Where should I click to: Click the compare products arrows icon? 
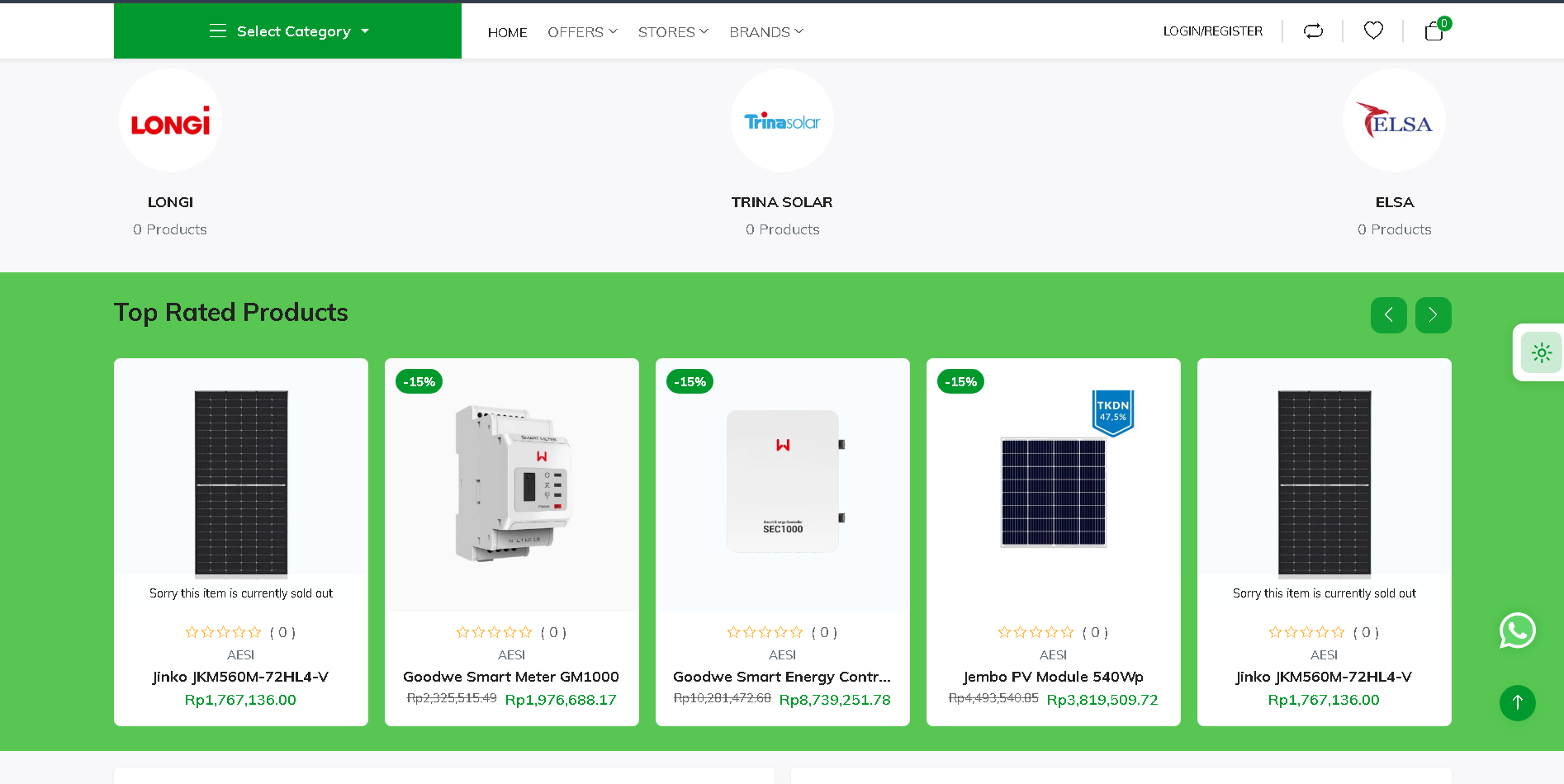pos(1313,31)
